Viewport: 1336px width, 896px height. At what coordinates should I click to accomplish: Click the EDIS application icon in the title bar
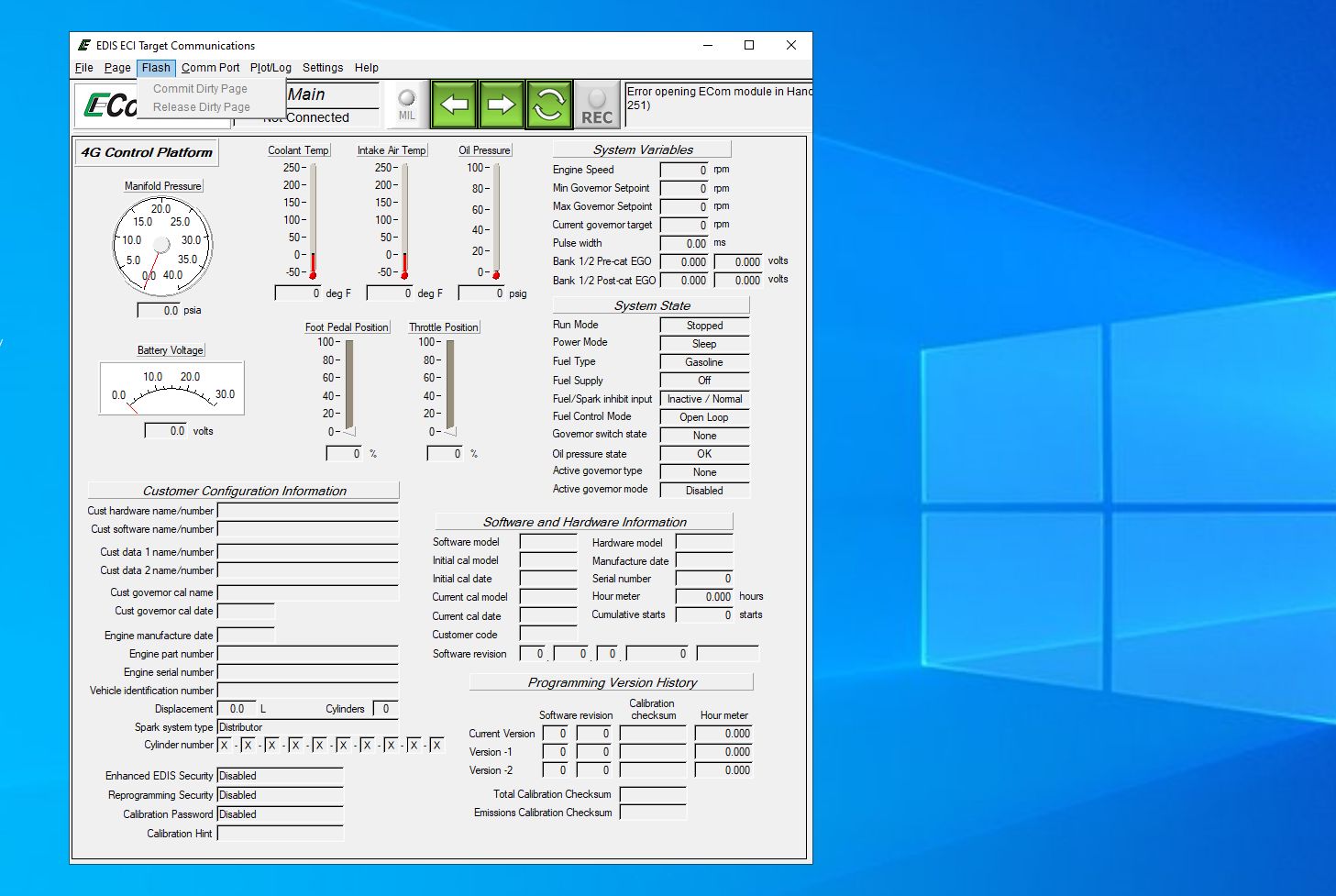coord(84,45)
